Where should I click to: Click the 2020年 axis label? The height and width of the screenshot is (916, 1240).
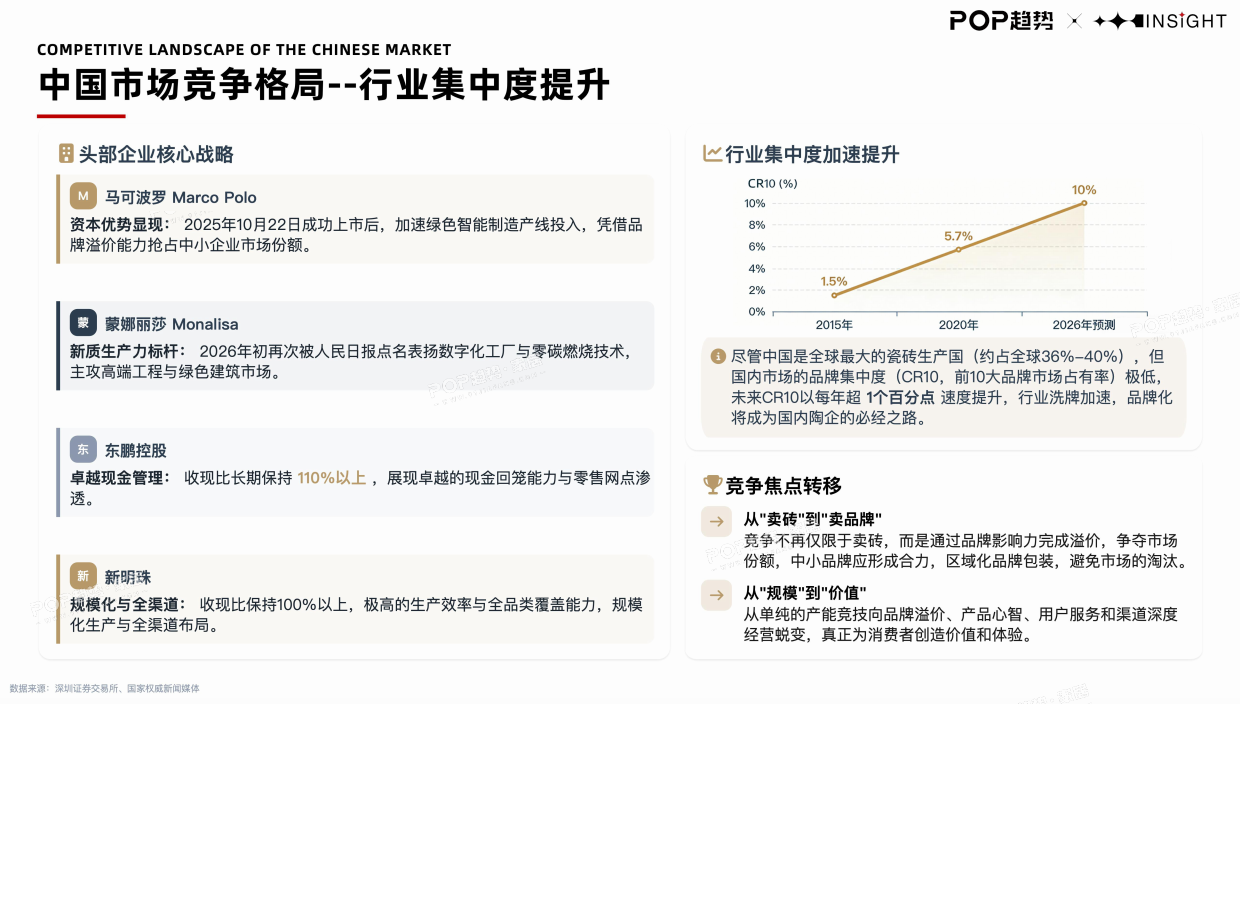coord(958,325)
